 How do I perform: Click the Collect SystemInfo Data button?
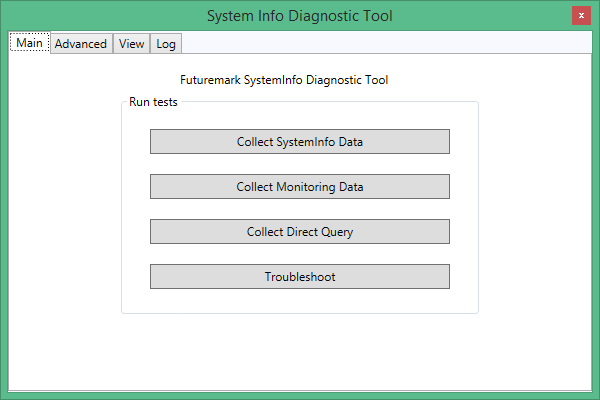(x=300, y=141)
